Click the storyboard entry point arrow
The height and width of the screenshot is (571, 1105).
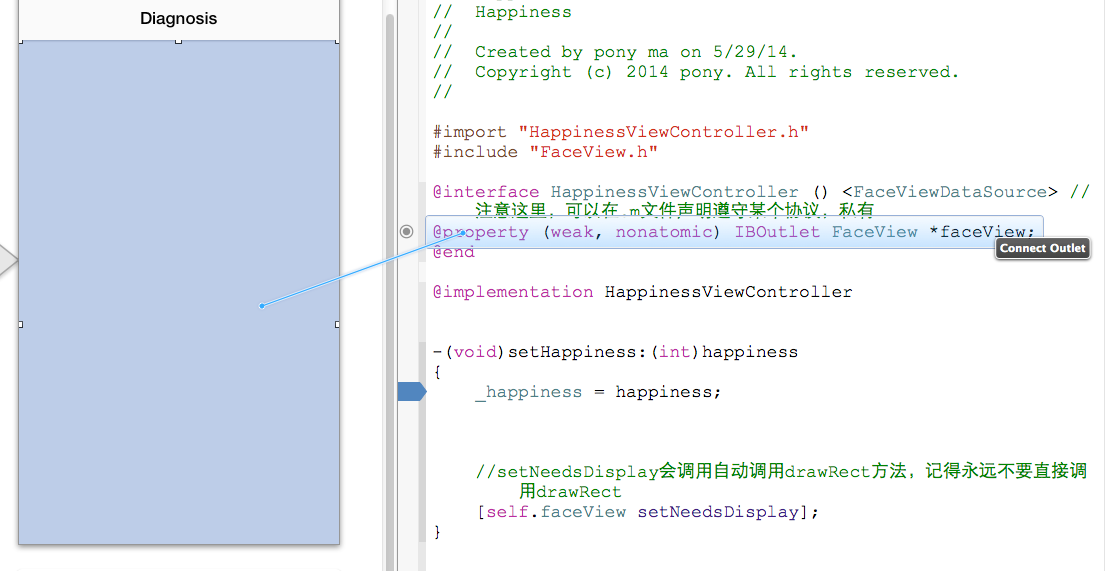click(8, 259)
